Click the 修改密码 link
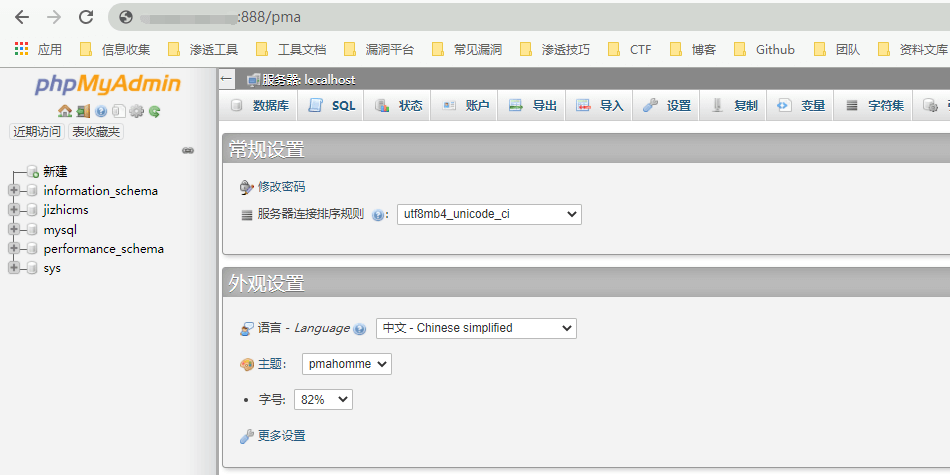 (x=282, y=187)
